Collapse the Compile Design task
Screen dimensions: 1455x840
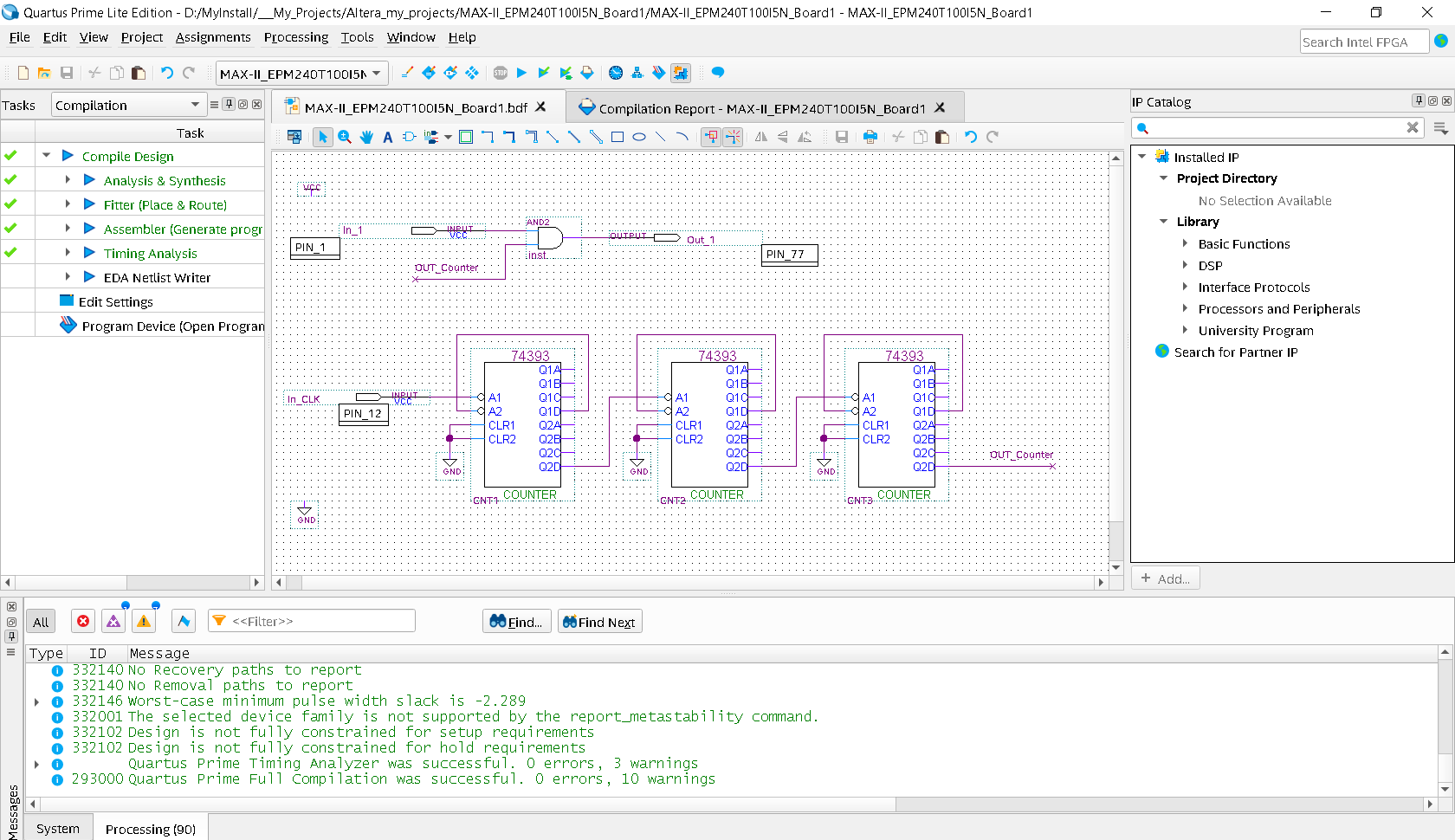coord(46,156)
